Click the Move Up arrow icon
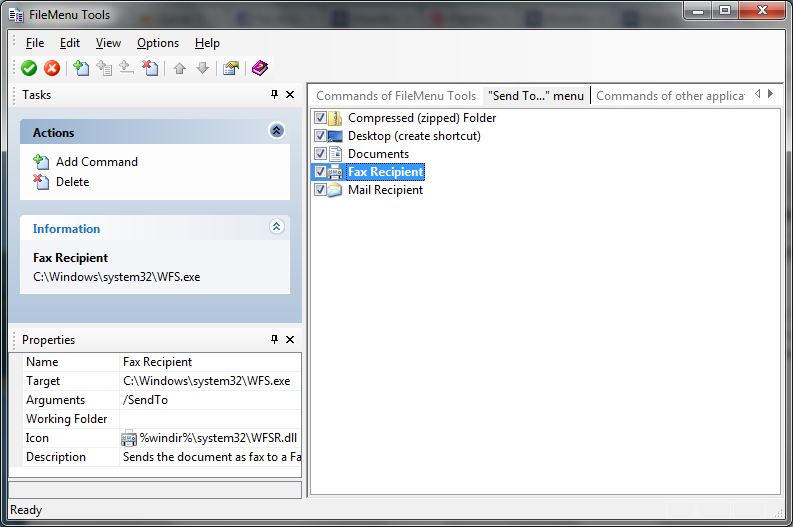 180,68
